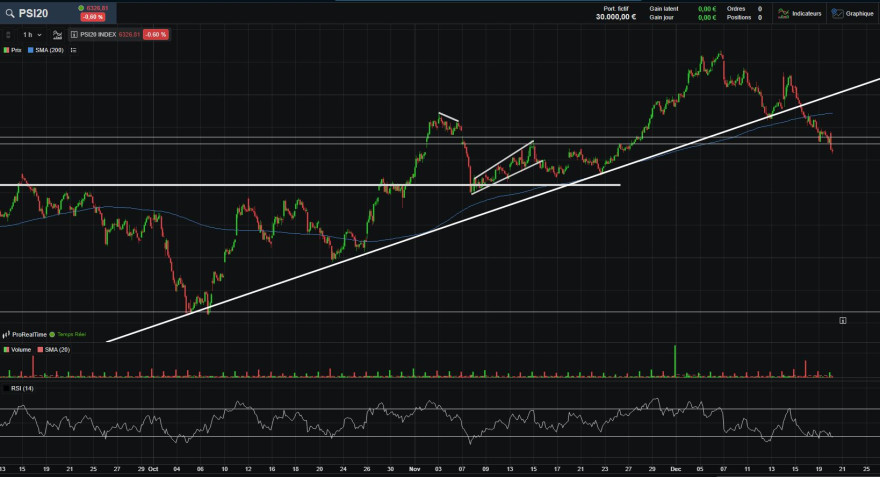The image size is (880, 477).
Task: Select the RSI (14) indicator label
Action: (22, 388)
